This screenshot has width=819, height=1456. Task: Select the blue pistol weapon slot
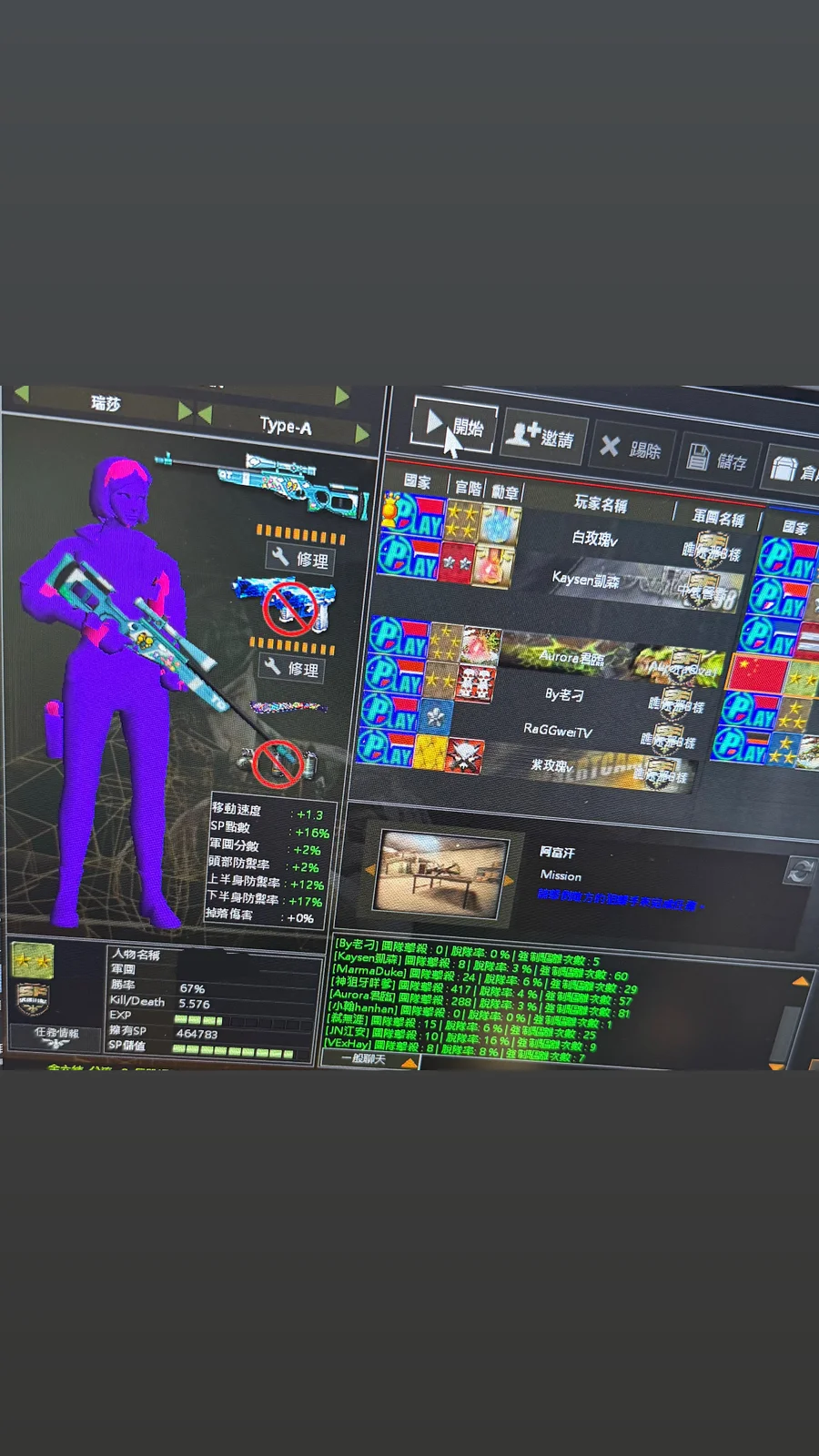pyautogui.click(x=288, y=604)
